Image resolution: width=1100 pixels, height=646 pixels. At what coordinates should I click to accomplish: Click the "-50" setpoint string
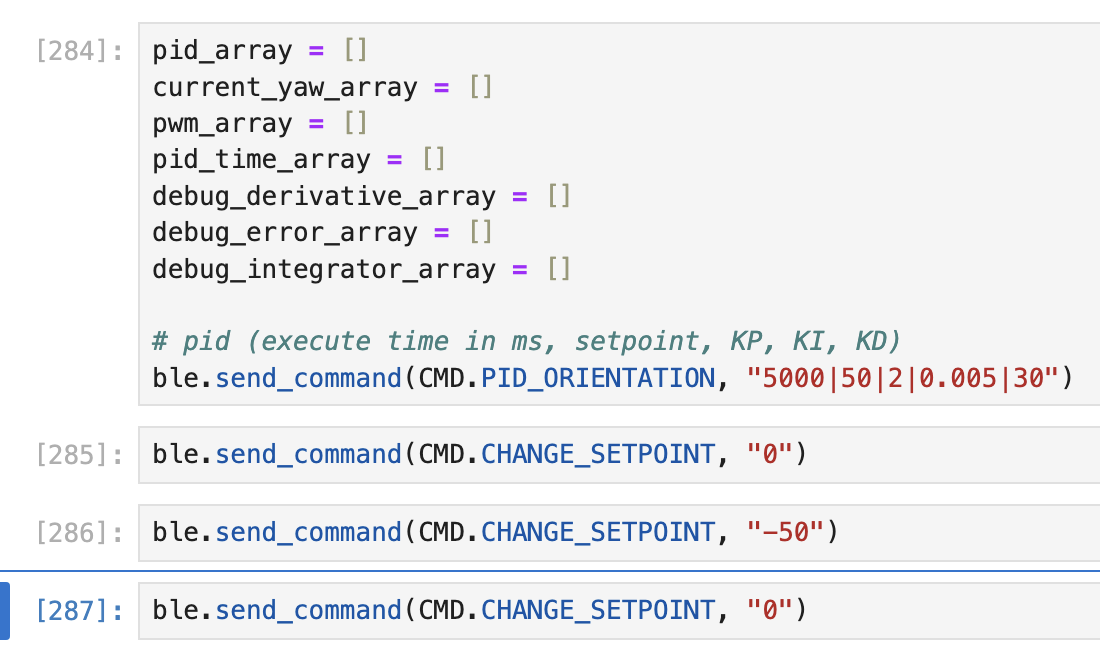click(785, 532)
